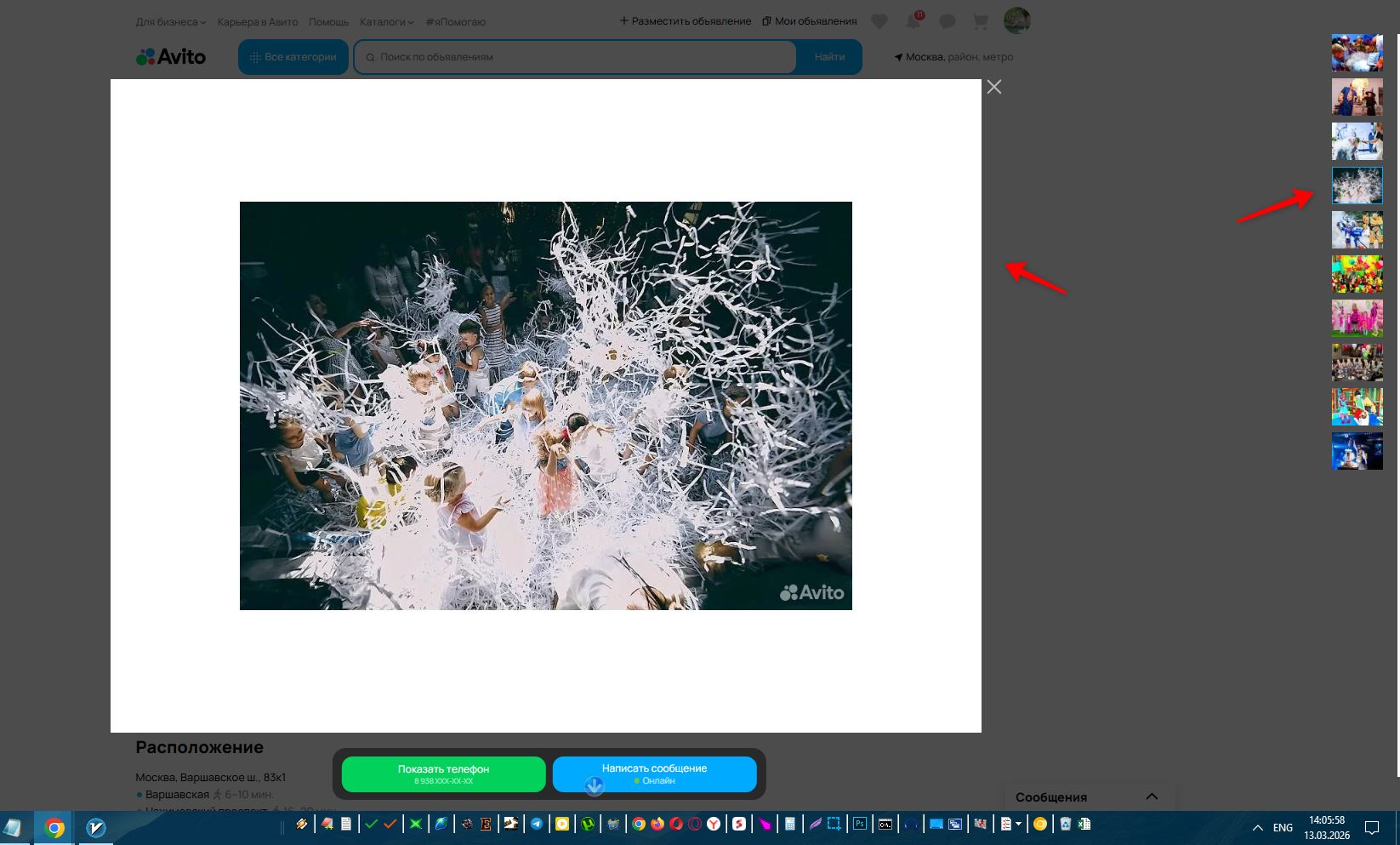
Task: Open Мои объявления in header
Action: tap(810, 21)
